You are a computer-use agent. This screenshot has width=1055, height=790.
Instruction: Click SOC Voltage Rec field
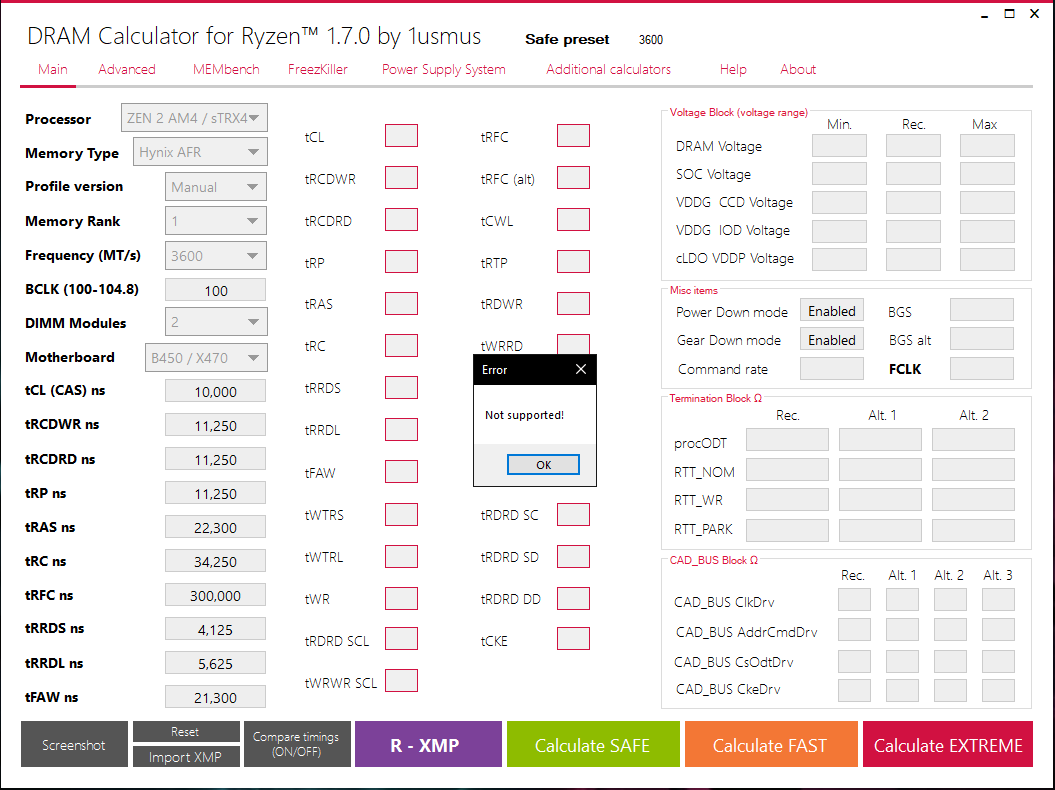913,174
